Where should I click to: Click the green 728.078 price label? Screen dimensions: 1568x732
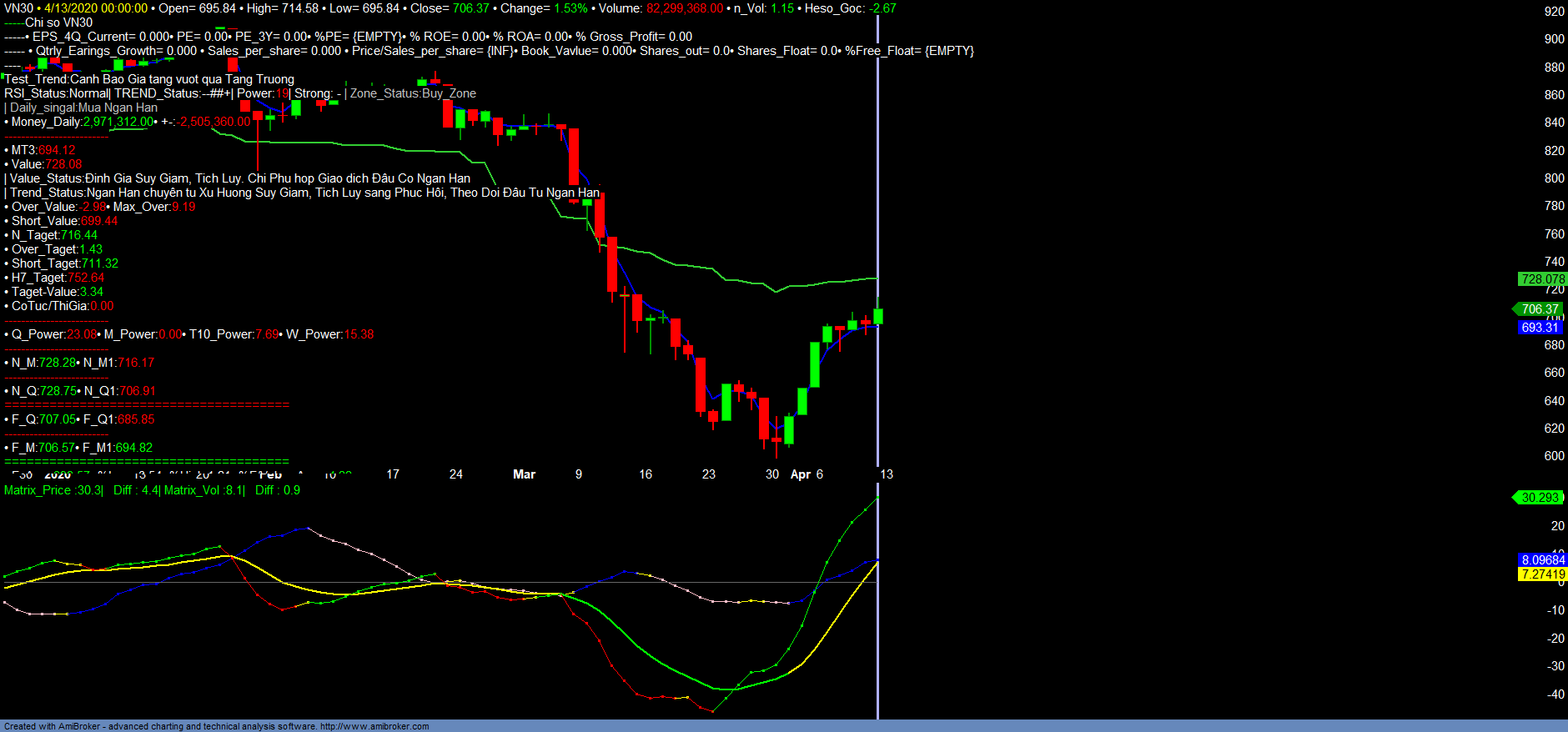point(1542,279)
